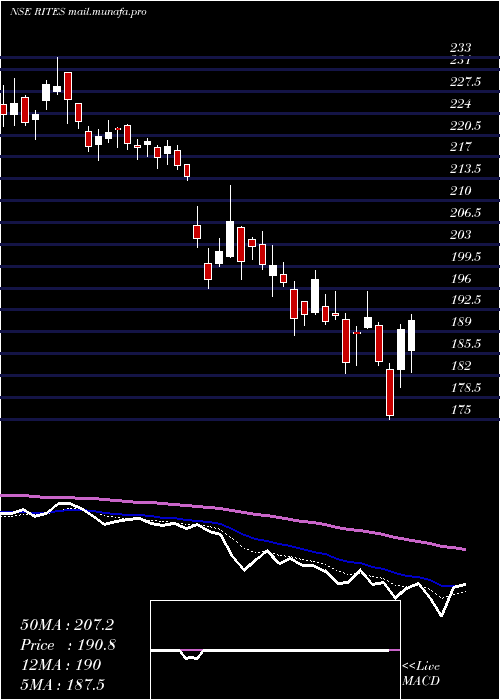The height and width of the screenshot is (700, 500).
Task: Select the 217 price axis label
Action: point(460,147)
